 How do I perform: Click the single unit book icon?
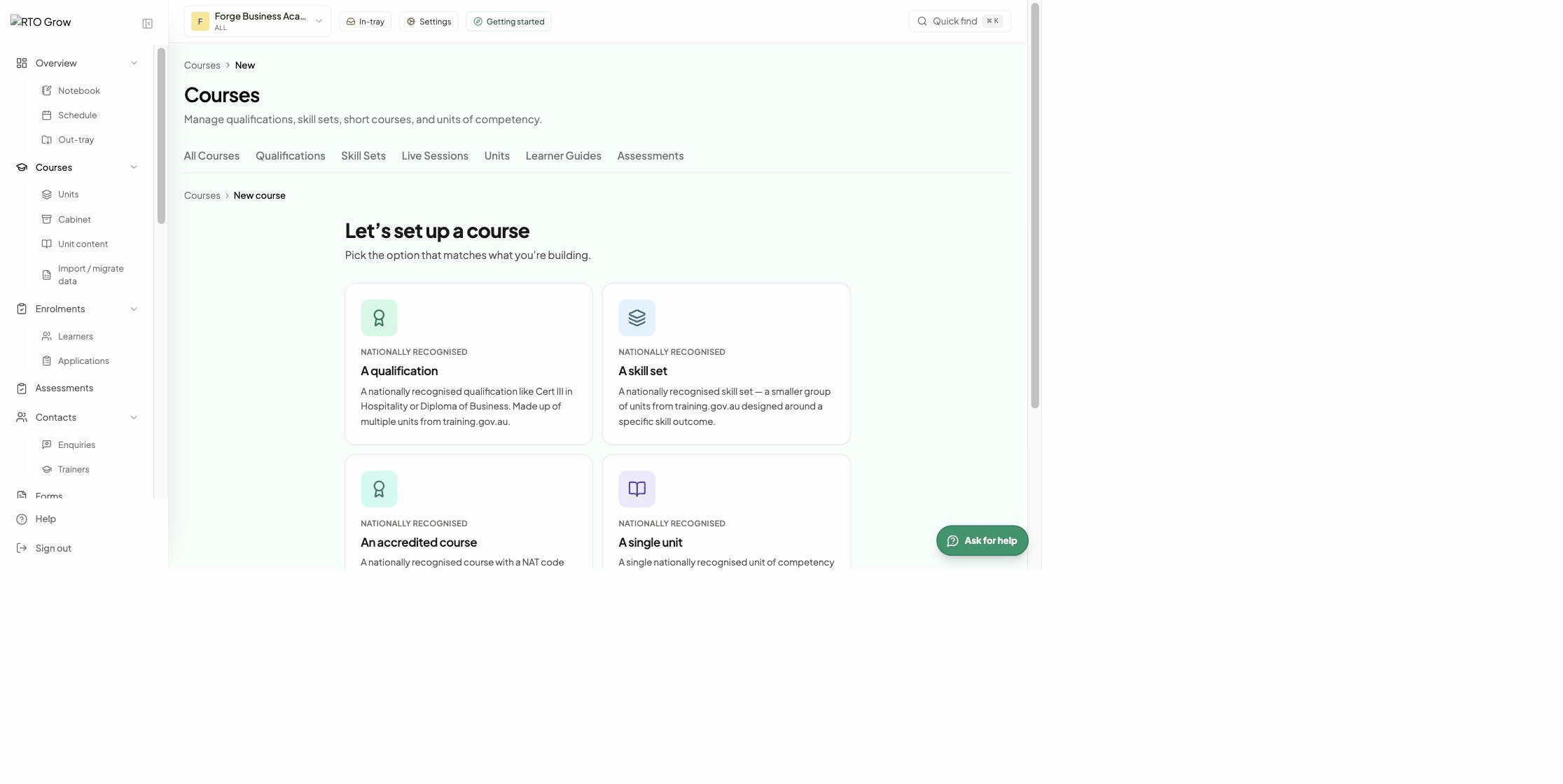click(x=637, y=489)
